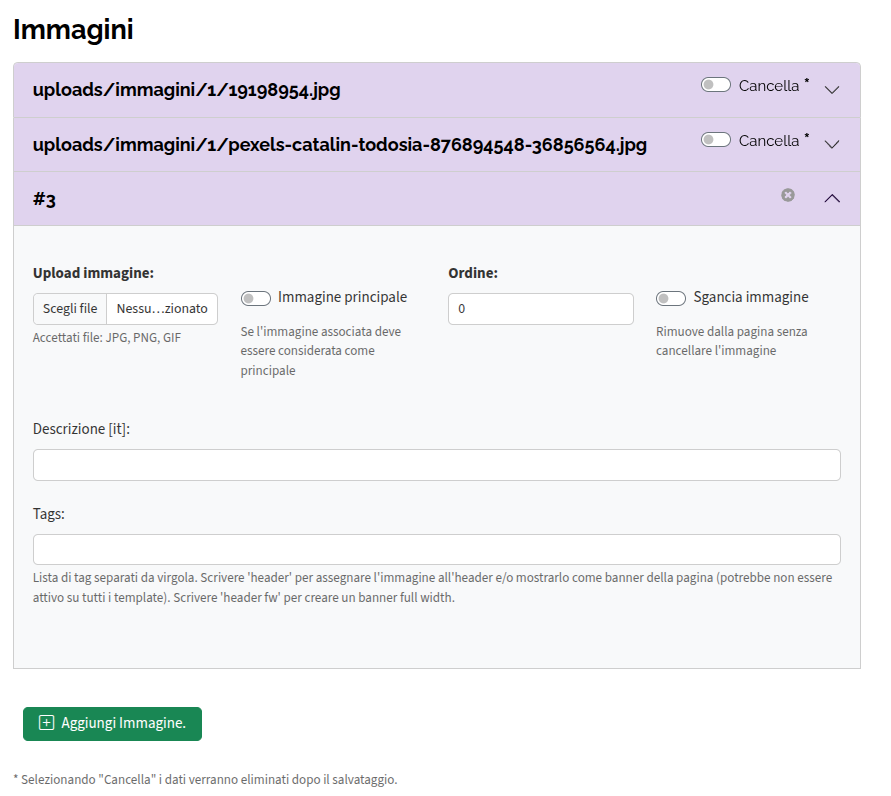Click the Immagine principale label text

click(343, 297)
